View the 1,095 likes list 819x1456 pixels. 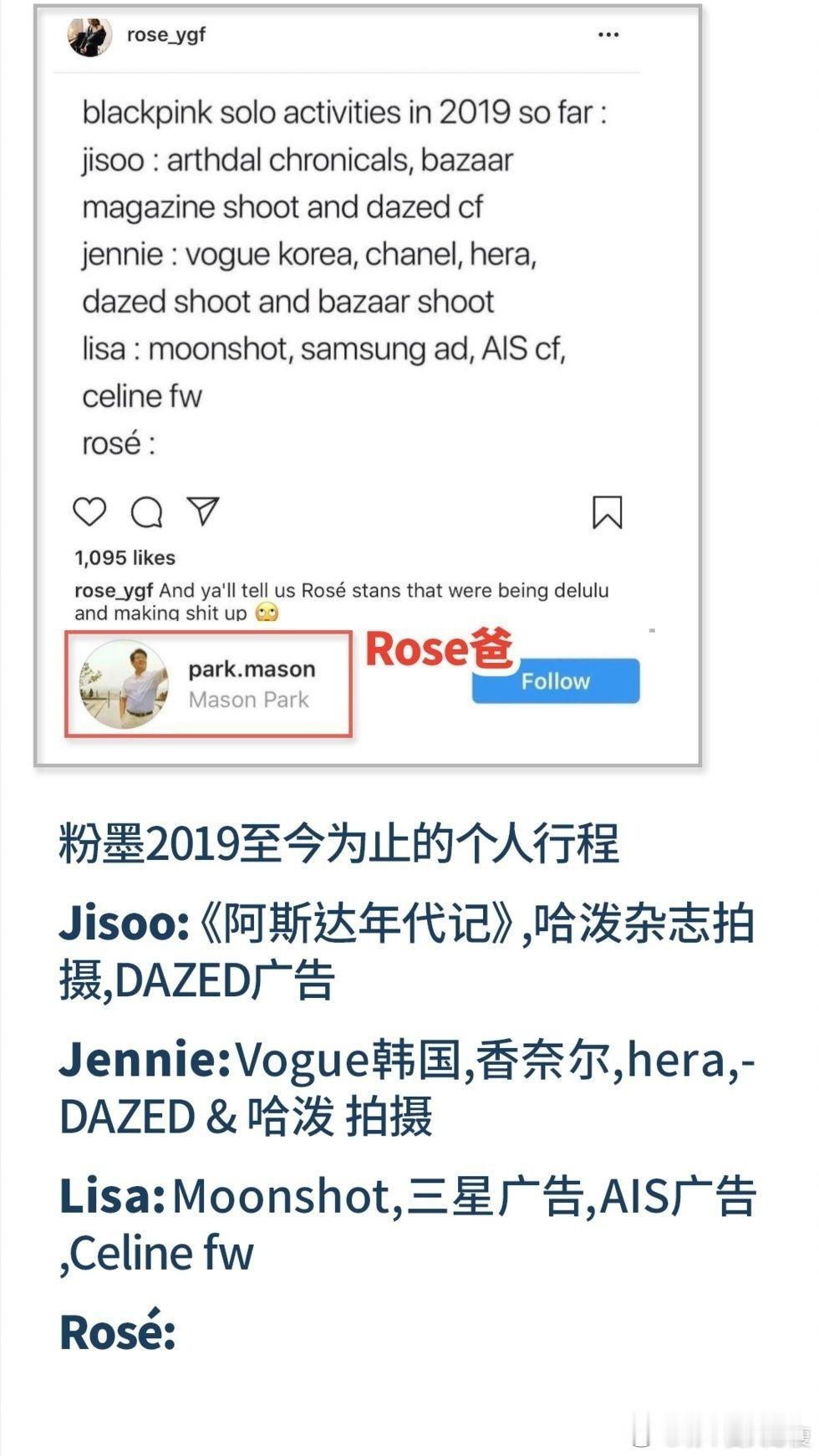[125, 557]
